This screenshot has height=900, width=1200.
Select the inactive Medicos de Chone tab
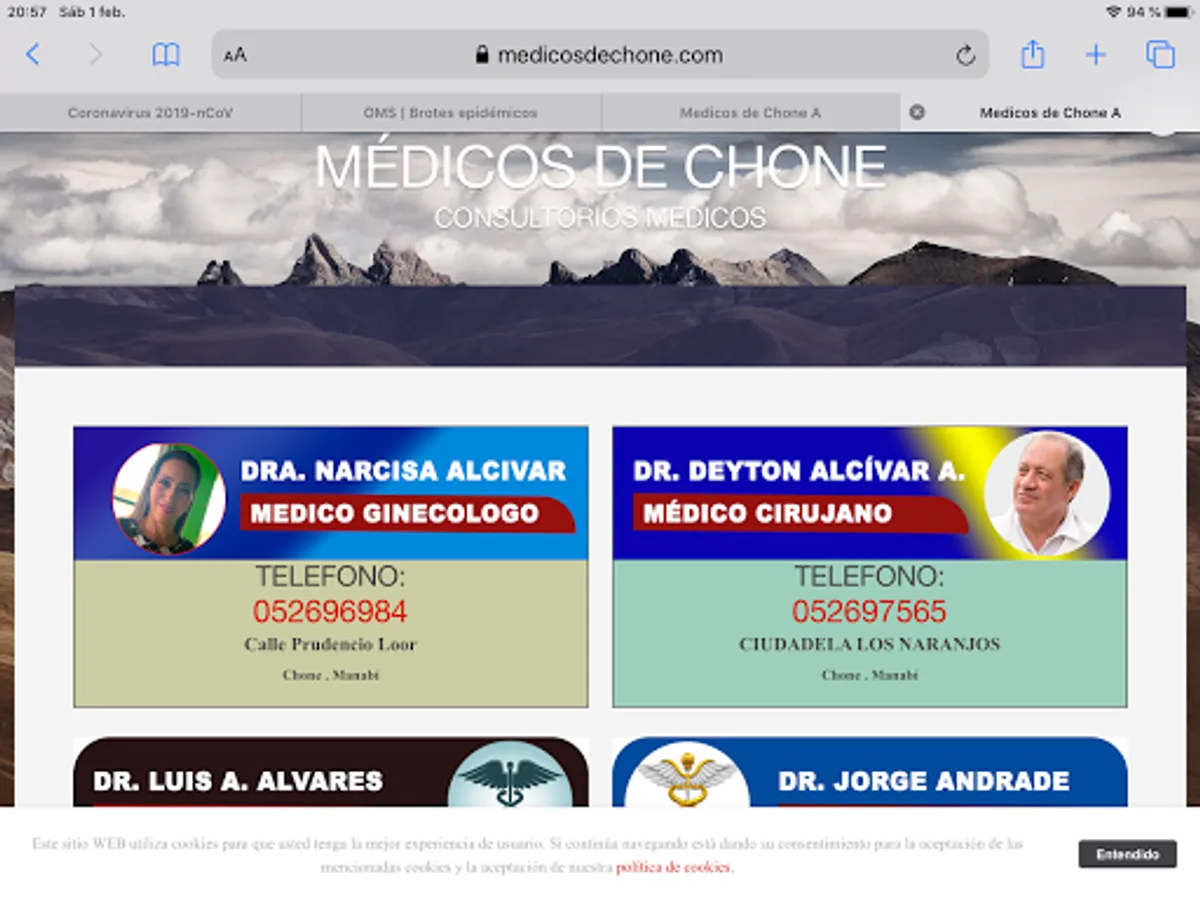pos(750,113)
